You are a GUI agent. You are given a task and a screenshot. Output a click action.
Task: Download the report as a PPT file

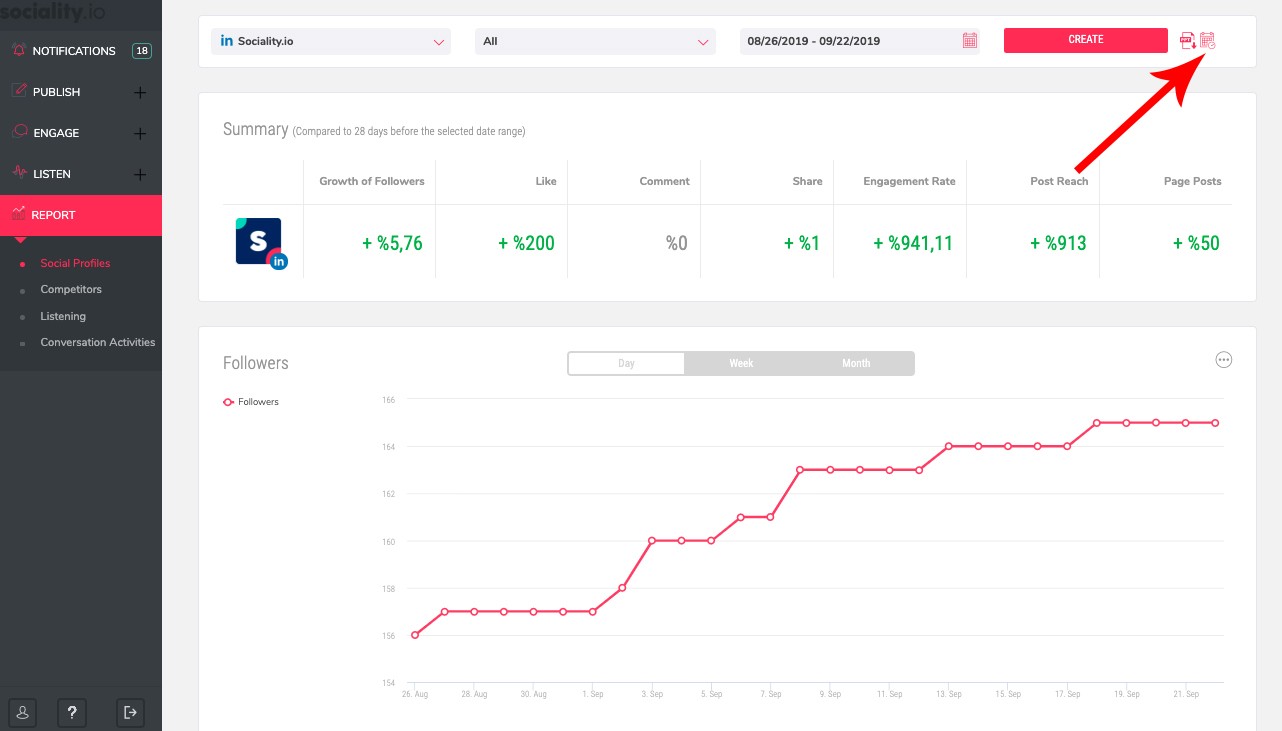click(1188, 41)
